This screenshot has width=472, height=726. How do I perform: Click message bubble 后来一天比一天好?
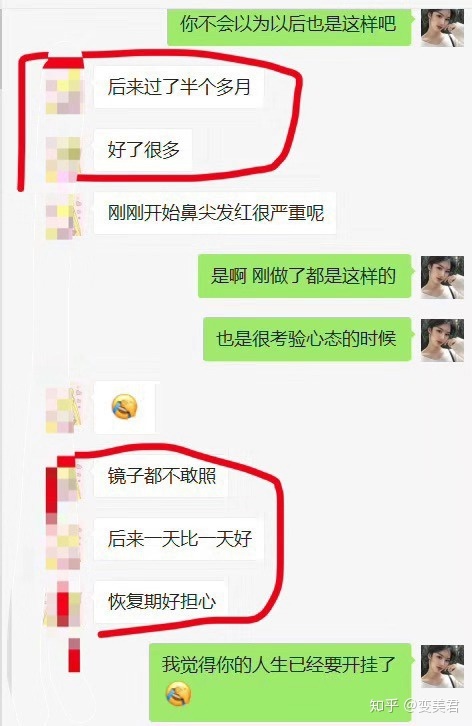click(x=179, y=538)
